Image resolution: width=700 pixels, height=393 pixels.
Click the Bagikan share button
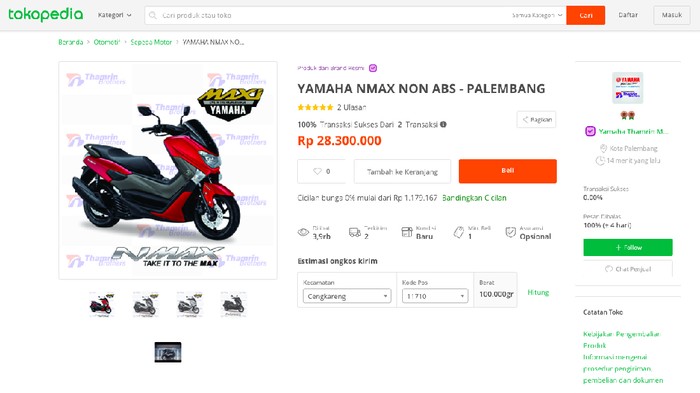point(536,120)
